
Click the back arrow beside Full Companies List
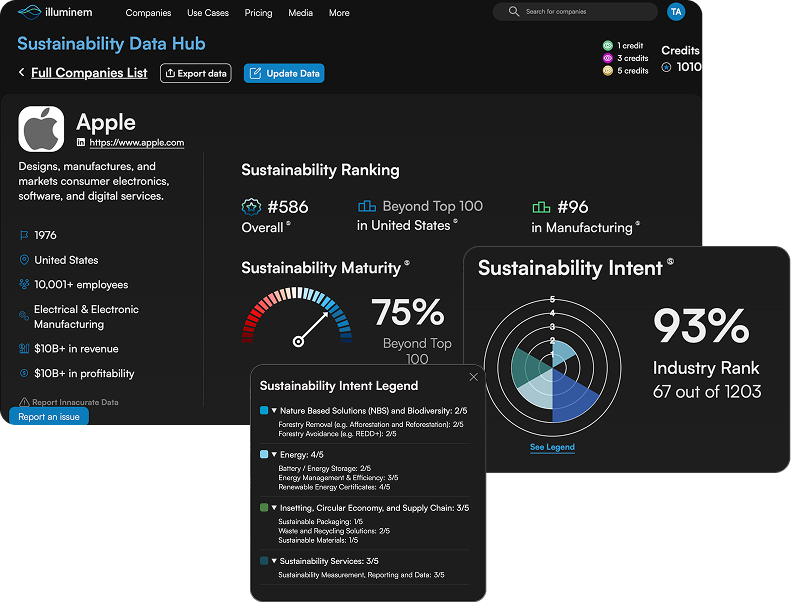coord(21,72)
